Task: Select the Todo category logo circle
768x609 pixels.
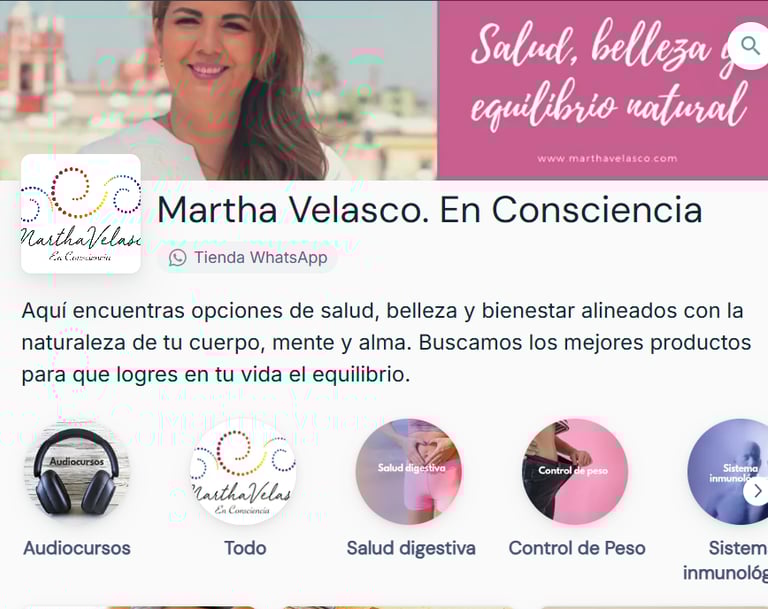Action: pyautogui.click(x=243, y=472)
